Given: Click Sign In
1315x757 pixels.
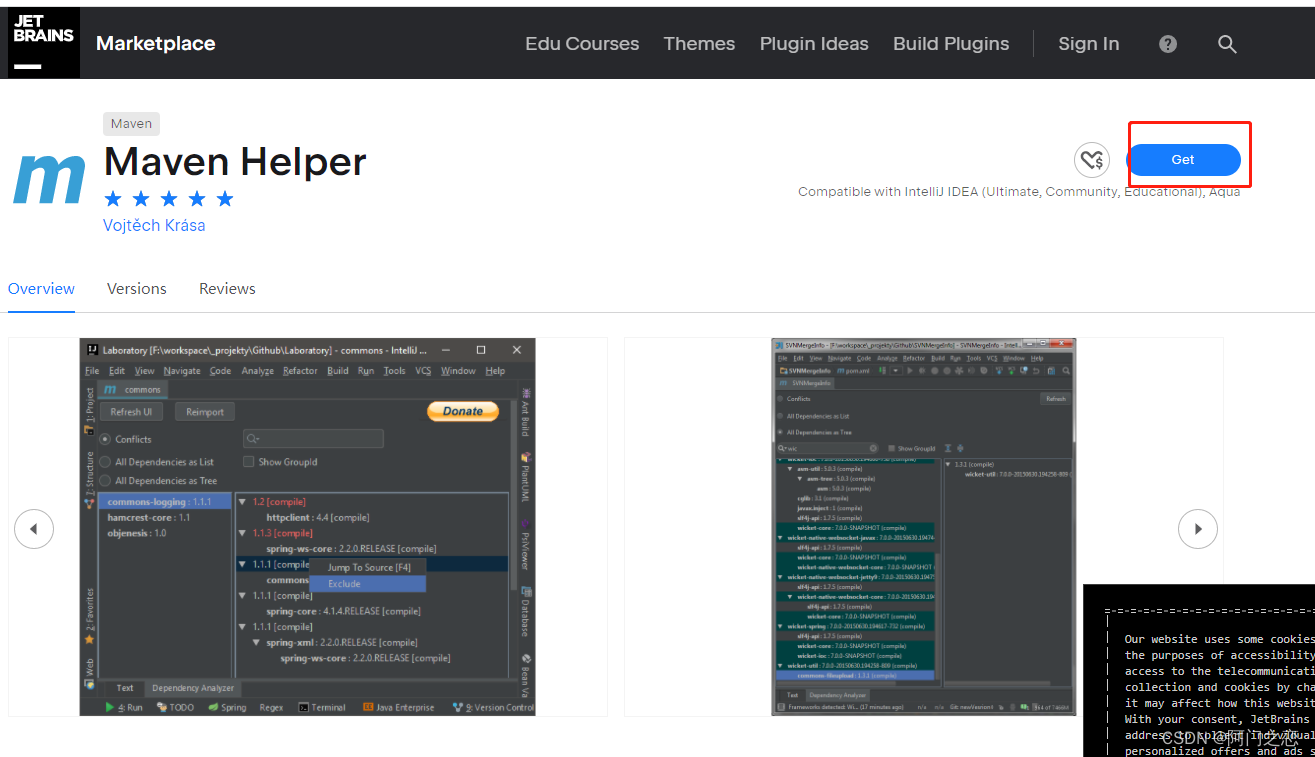Looking at the screenshot, I should (x=1089, y=44).
